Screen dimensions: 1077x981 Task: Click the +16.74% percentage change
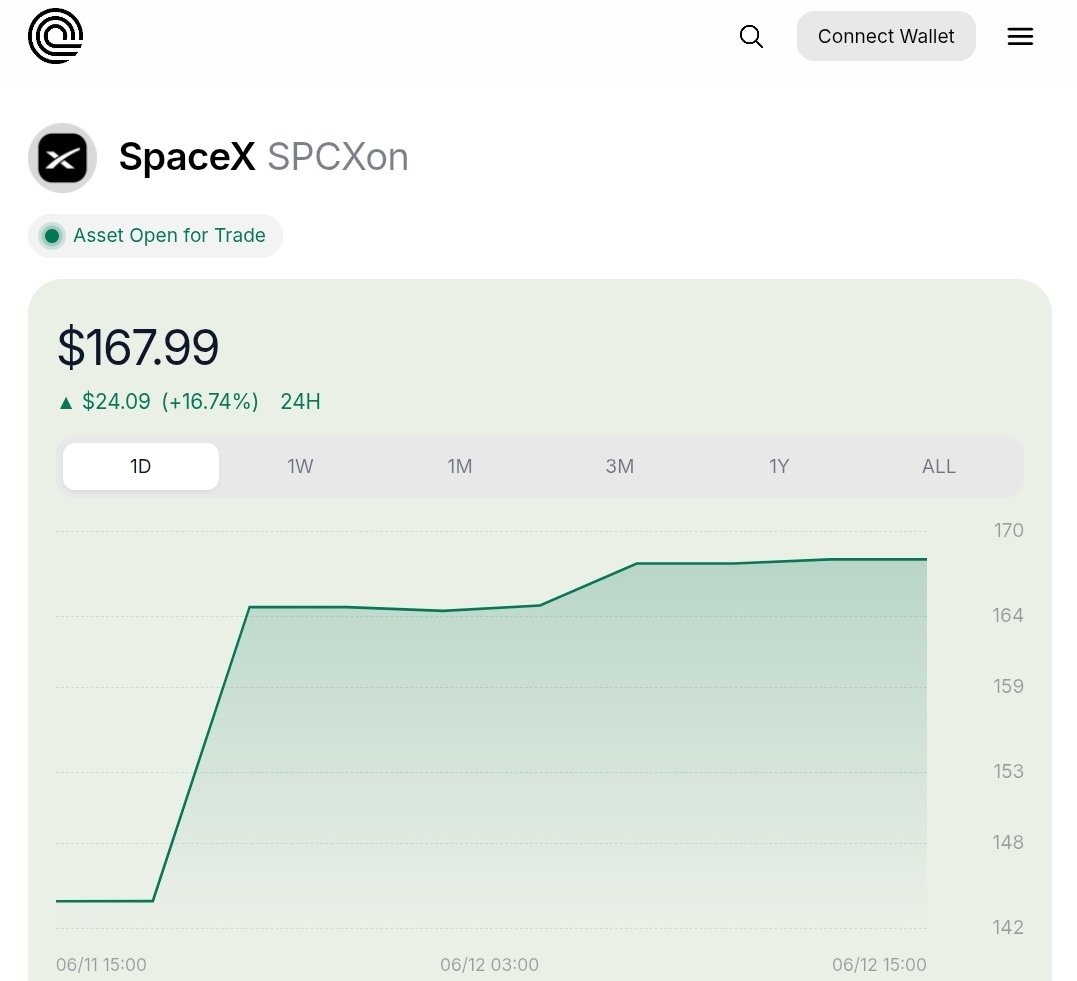pyautogui.click(x=210, y=401)
